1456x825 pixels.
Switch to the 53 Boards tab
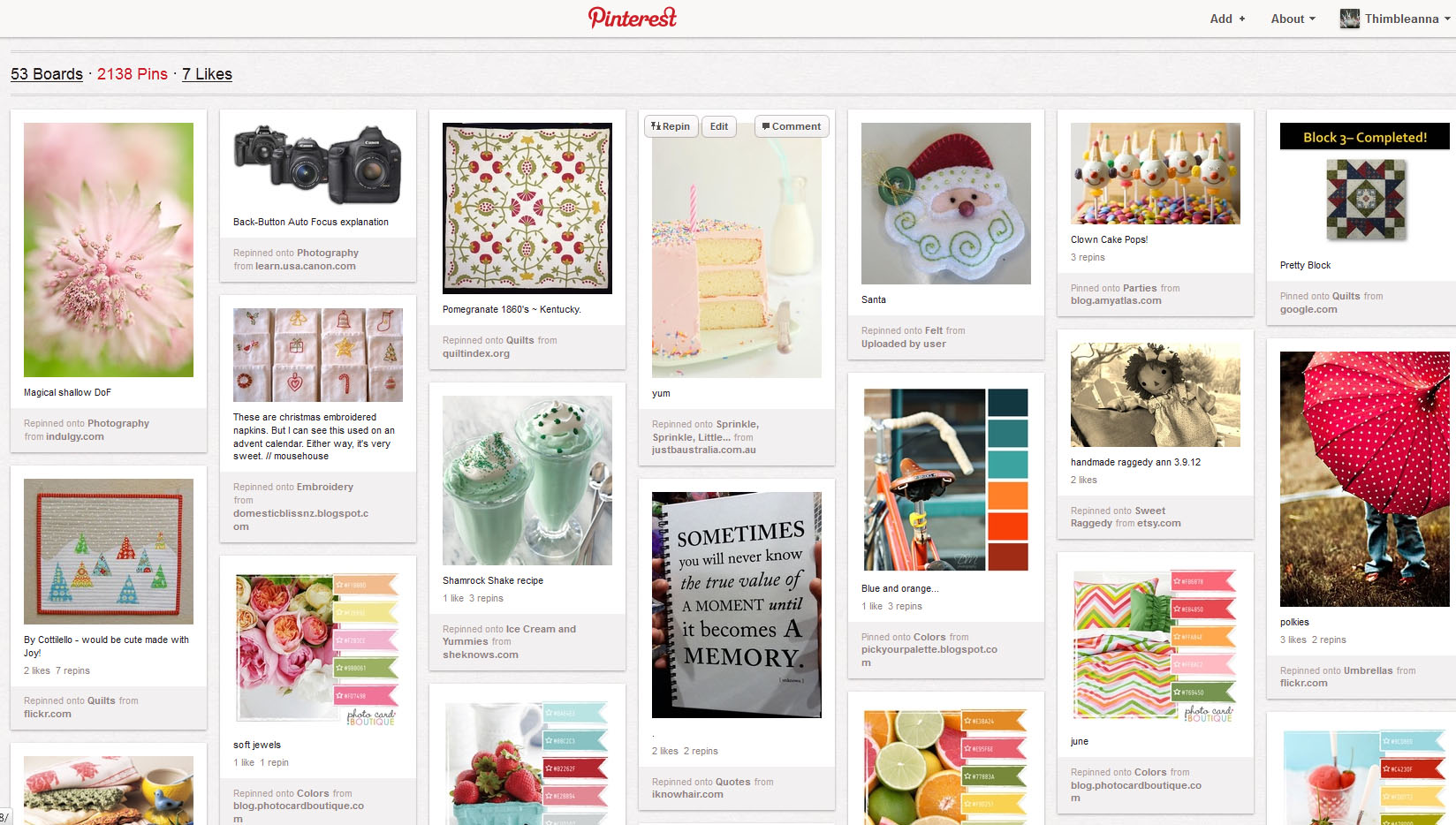coord(47,74)
